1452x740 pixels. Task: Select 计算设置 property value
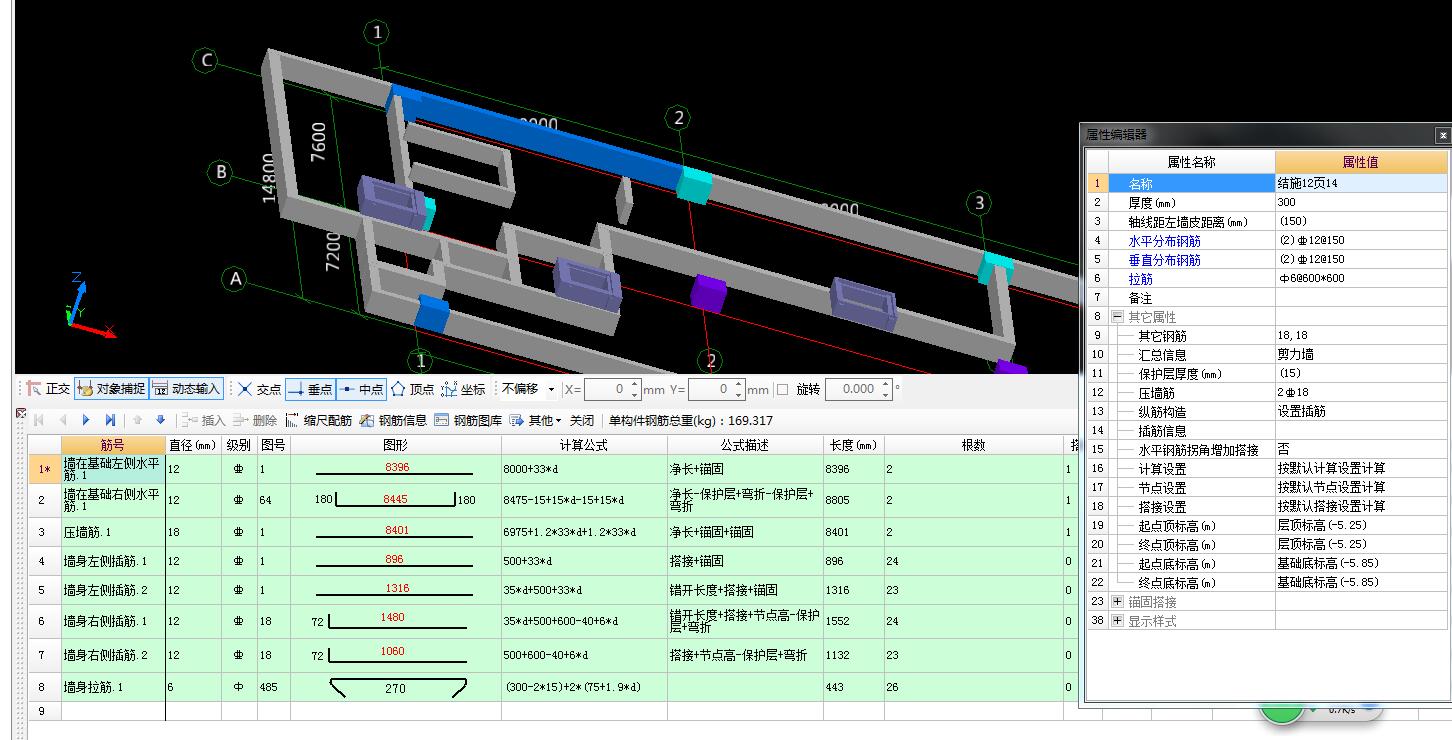pos(1361,468)
